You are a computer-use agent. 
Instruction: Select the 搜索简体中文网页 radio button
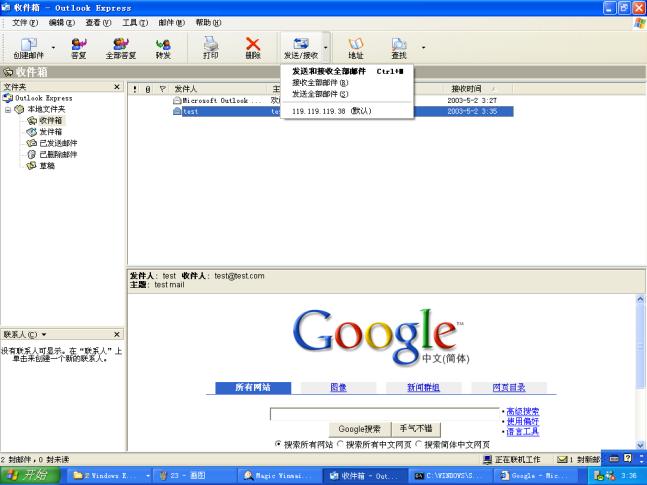coord(418,444)
